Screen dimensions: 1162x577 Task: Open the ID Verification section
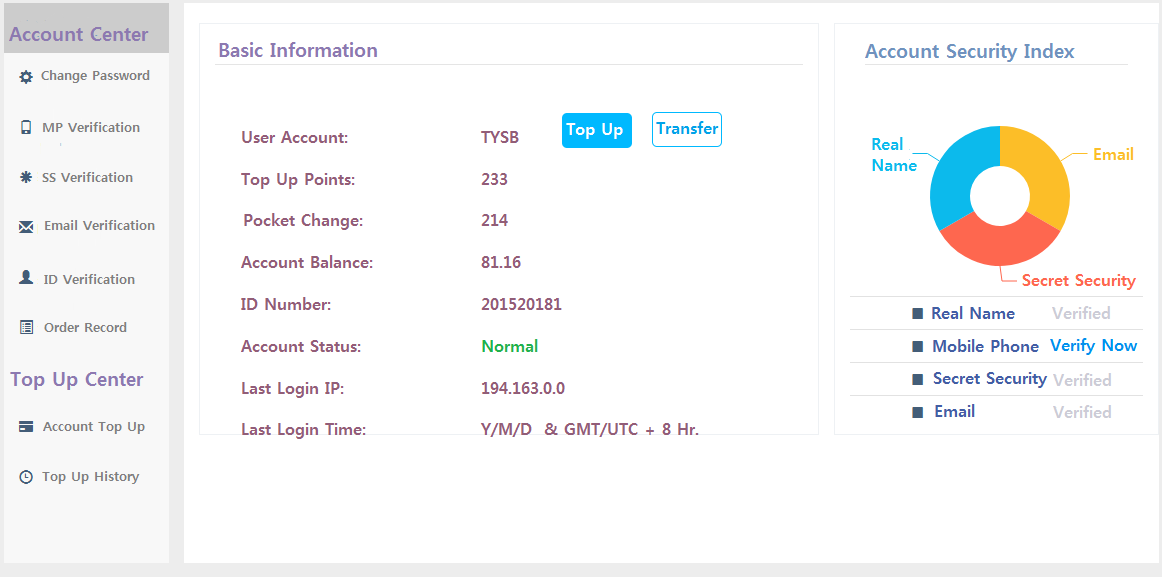(x=89, y=279)
